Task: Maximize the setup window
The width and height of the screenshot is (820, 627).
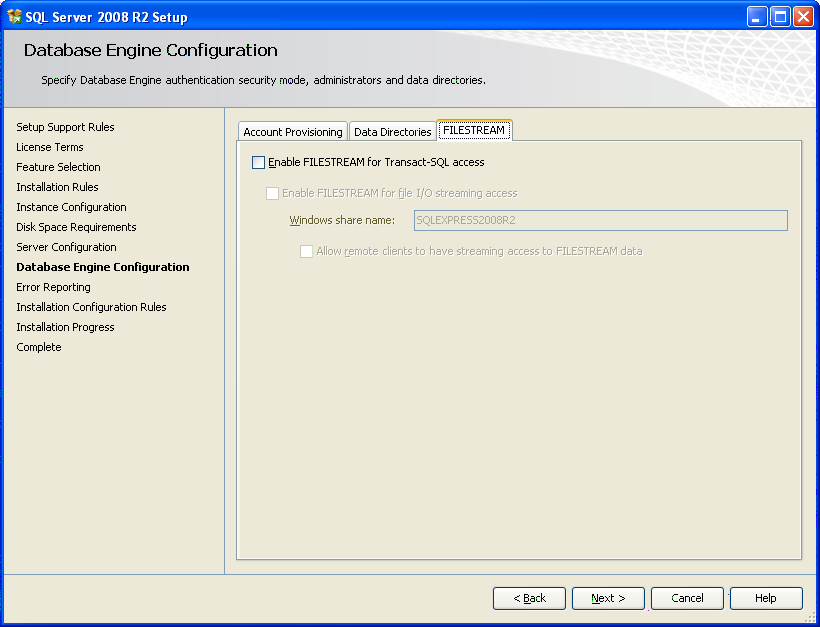Action: (780, 17)
